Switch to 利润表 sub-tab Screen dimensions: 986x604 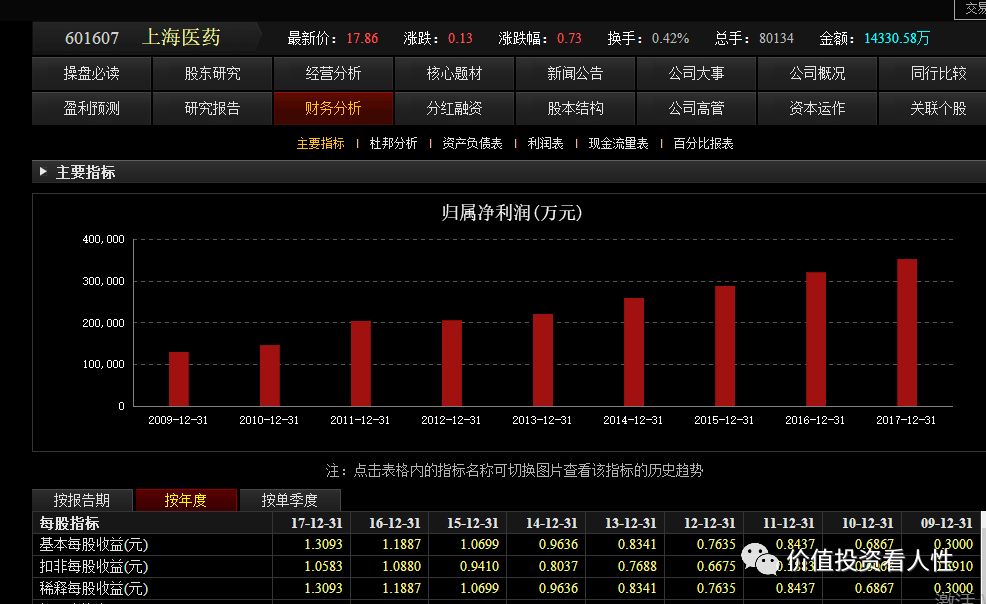[545, 143]
